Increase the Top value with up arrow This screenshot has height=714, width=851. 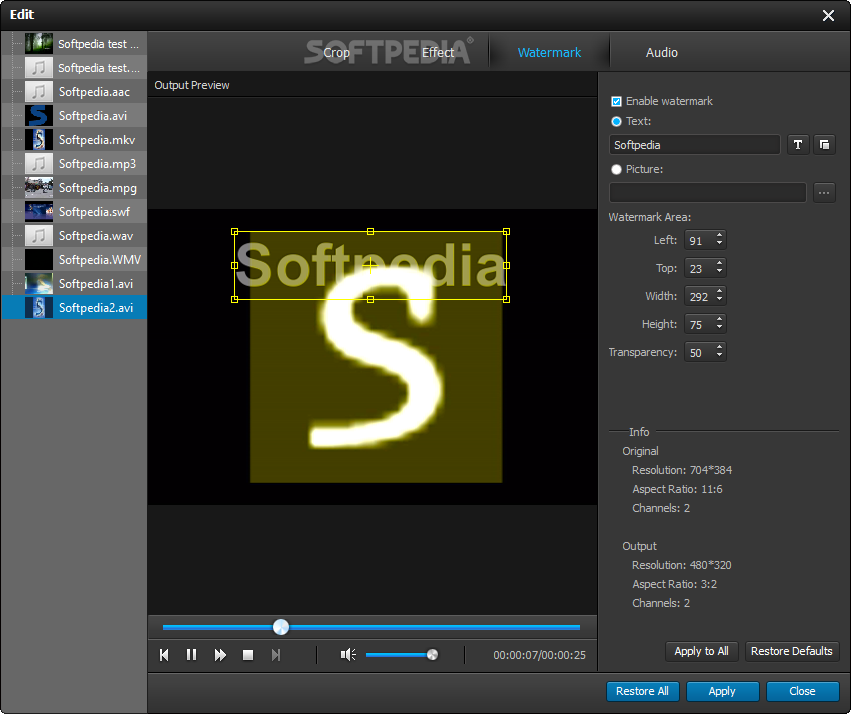[x=719, y=264]
